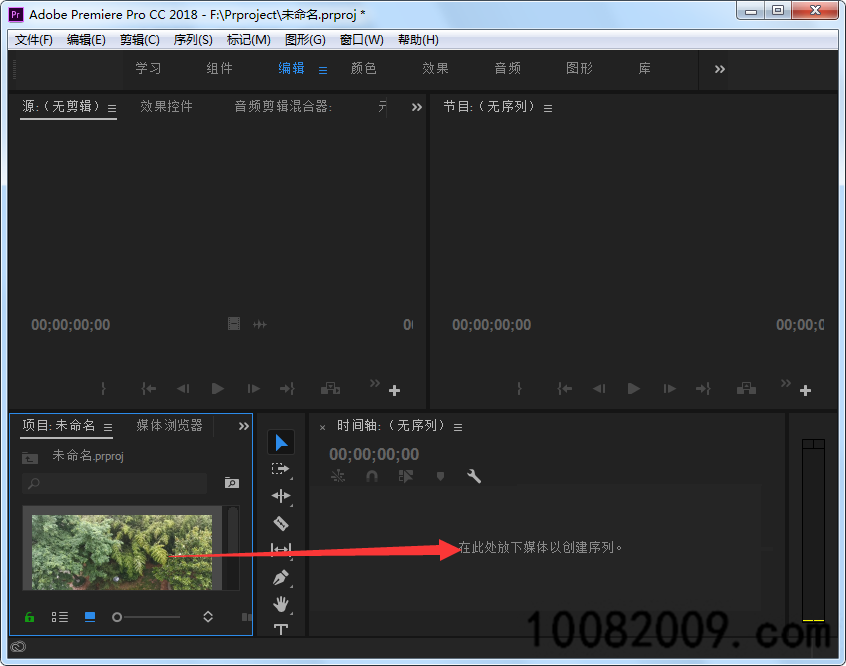846x666 pixels.
Task: Expand hidden workspace tabs via the double chevron
Action: 718,68
